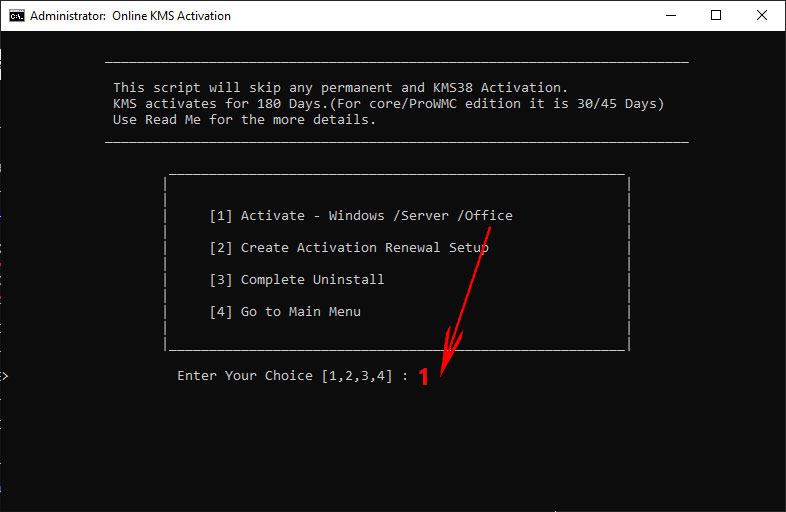Open the console system menu icon
The image size is (786, 512).
17,16
